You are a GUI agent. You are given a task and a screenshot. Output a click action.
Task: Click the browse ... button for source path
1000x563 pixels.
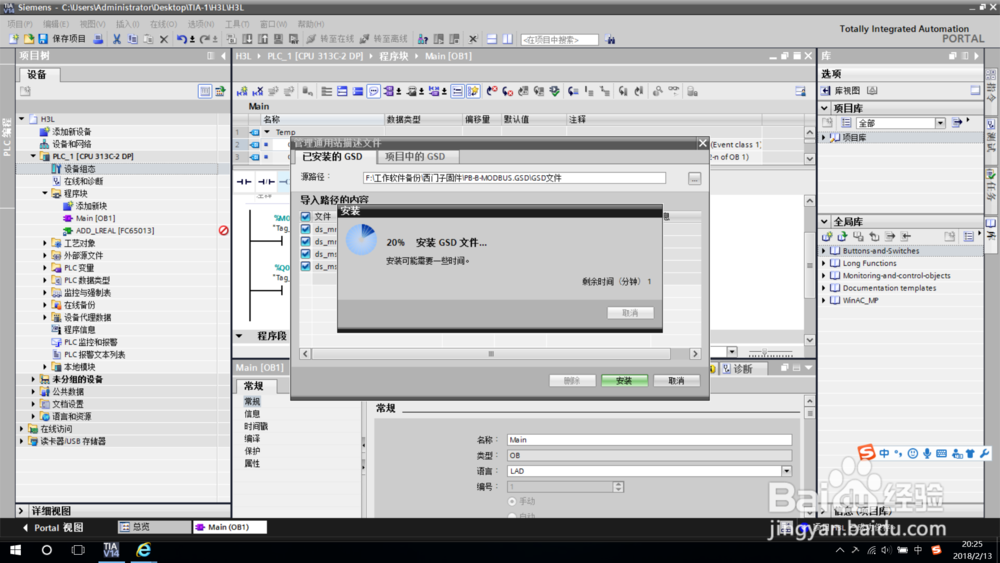tap(694, 179)
